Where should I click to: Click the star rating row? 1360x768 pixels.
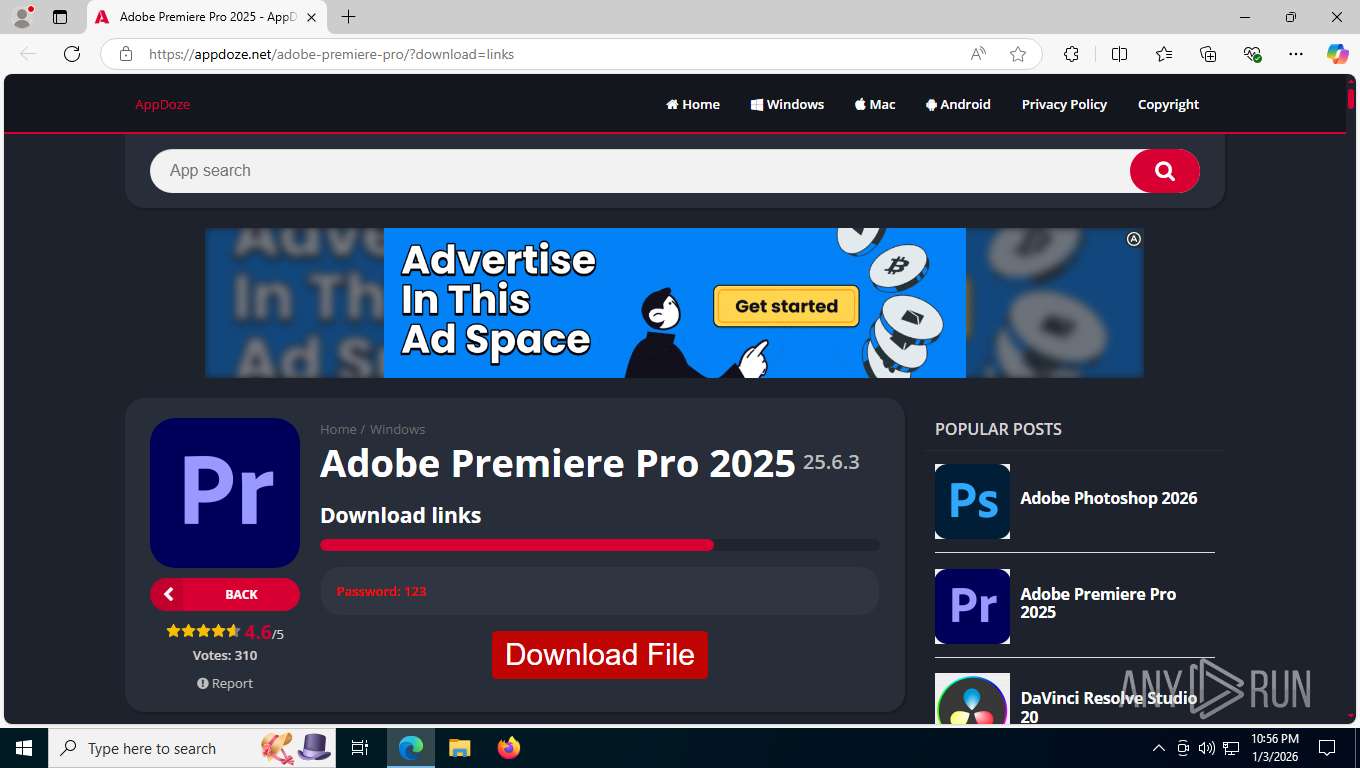(x=203, y=631)
